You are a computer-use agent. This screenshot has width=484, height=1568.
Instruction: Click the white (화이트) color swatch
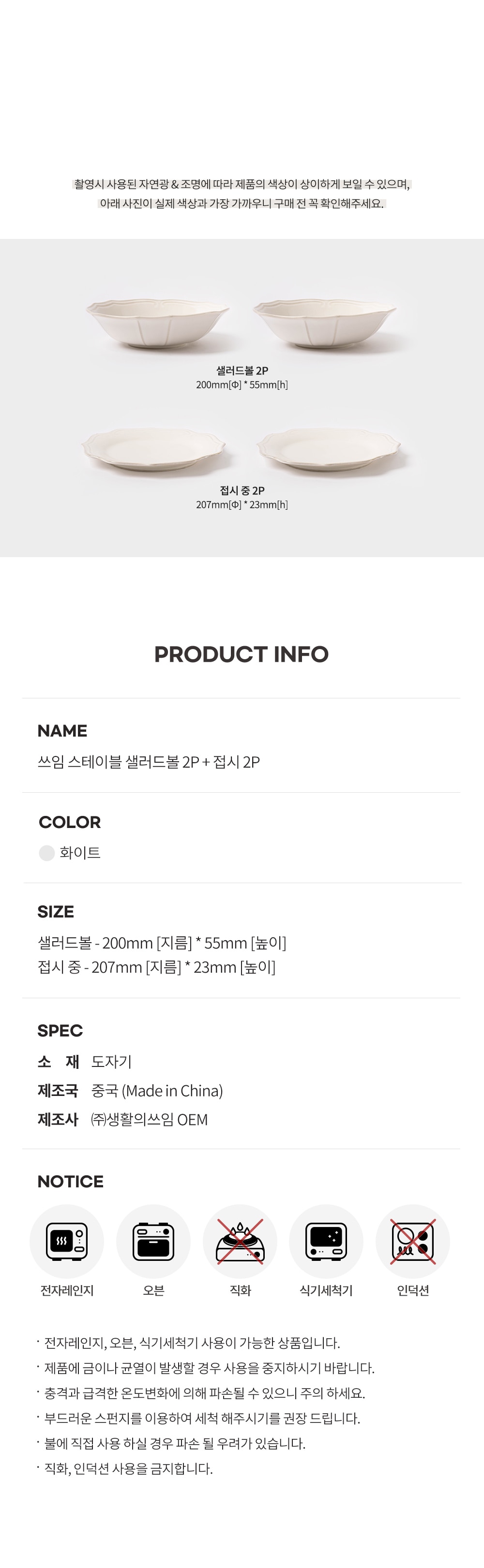pyautogui.click(x=47, y=853)
